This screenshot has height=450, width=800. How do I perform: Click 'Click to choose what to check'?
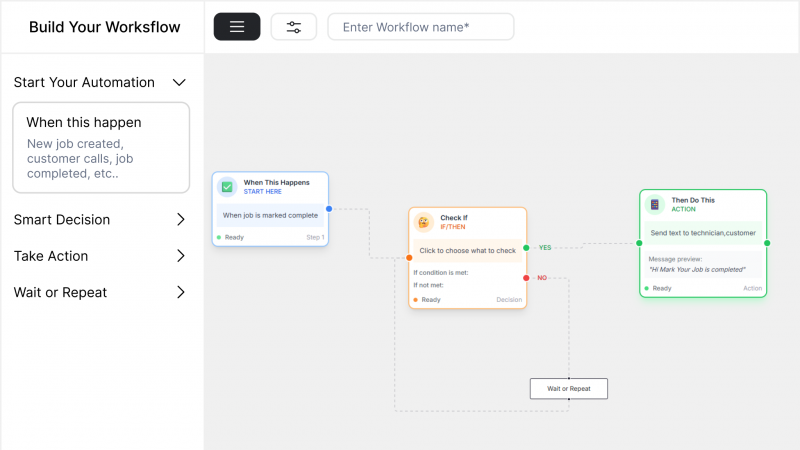(x=467, y=251)
